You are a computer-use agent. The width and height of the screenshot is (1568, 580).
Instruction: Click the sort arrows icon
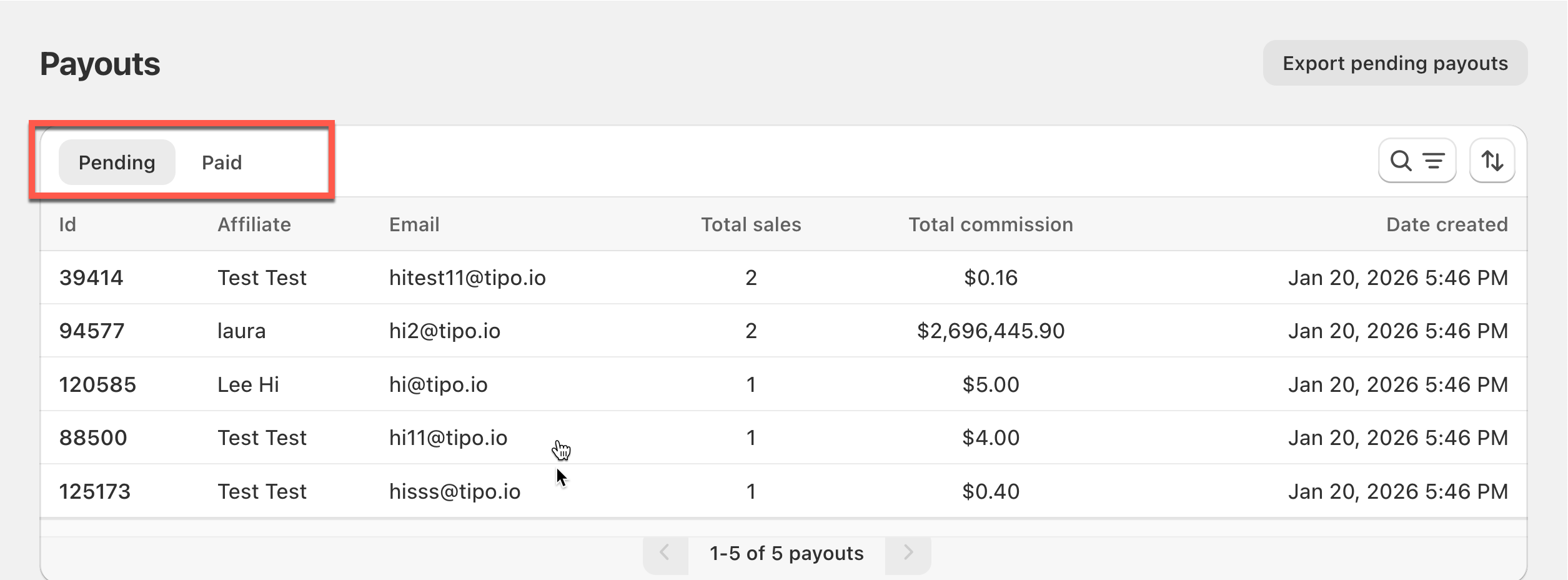1492,161
